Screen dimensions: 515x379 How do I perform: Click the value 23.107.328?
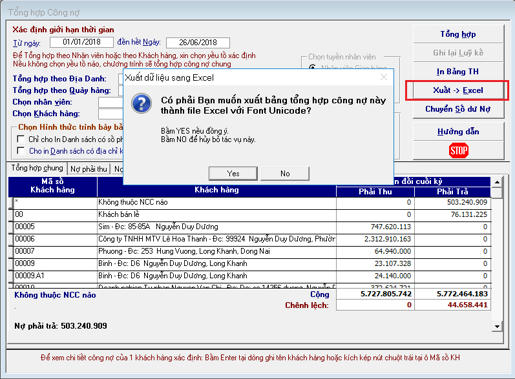coord(393,264)
